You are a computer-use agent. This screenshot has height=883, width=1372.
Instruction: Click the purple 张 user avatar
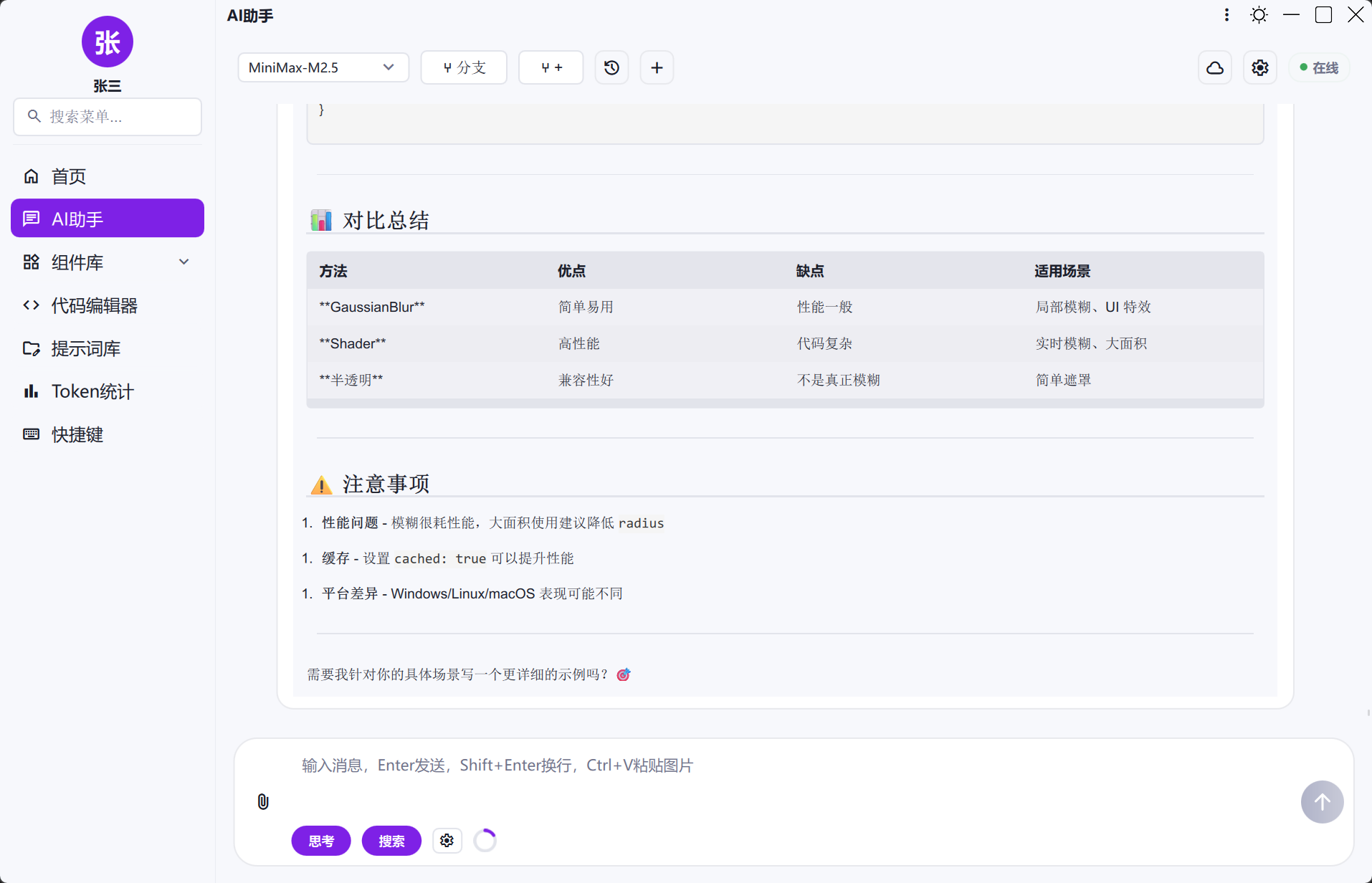click(108, 42)
